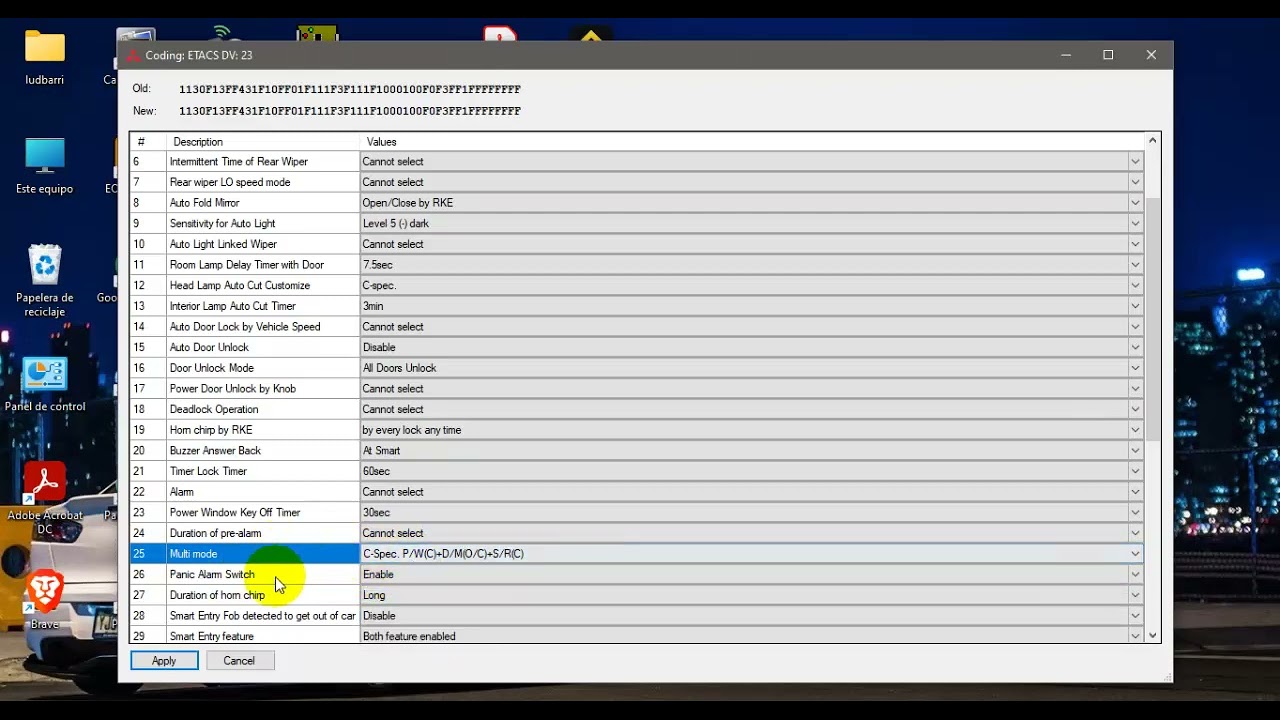Expand Auto Fold Mirror value dropdown
Screen dimensions: 1280x720
[1135, 203]
